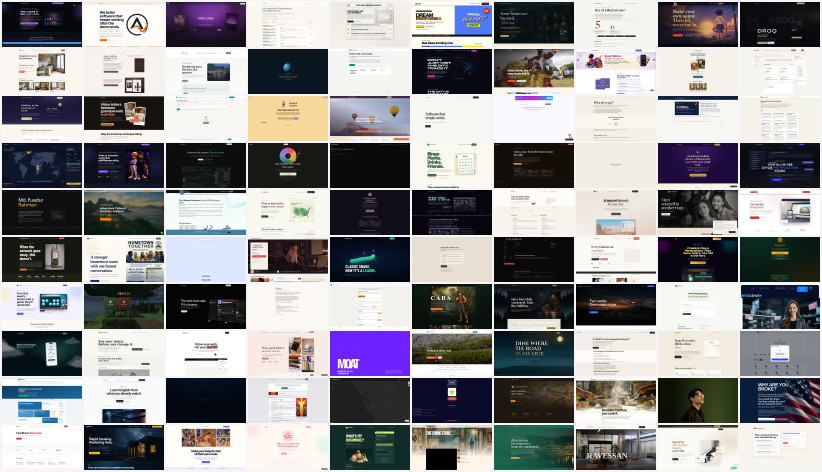Viewport: 822px width, 472px height.
Task: Select the 'Software that simply works' thumbnail
Action: coord(452,118)
